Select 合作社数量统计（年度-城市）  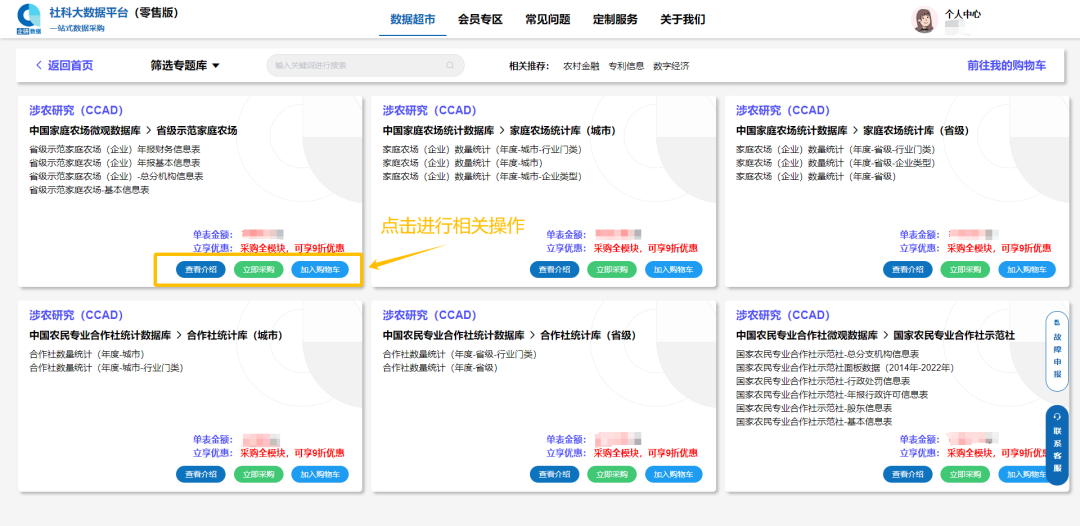(x=87, y=355)
